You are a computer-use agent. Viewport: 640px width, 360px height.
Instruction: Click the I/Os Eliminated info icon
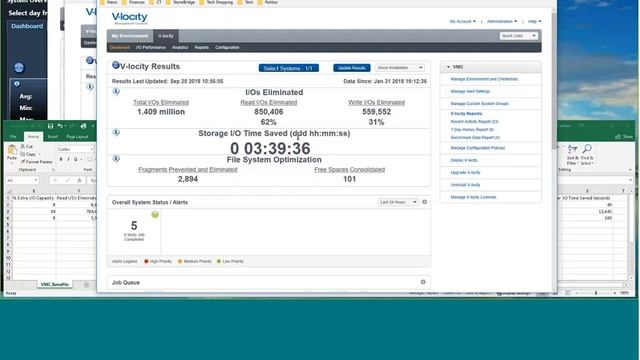tap(116, 92)
